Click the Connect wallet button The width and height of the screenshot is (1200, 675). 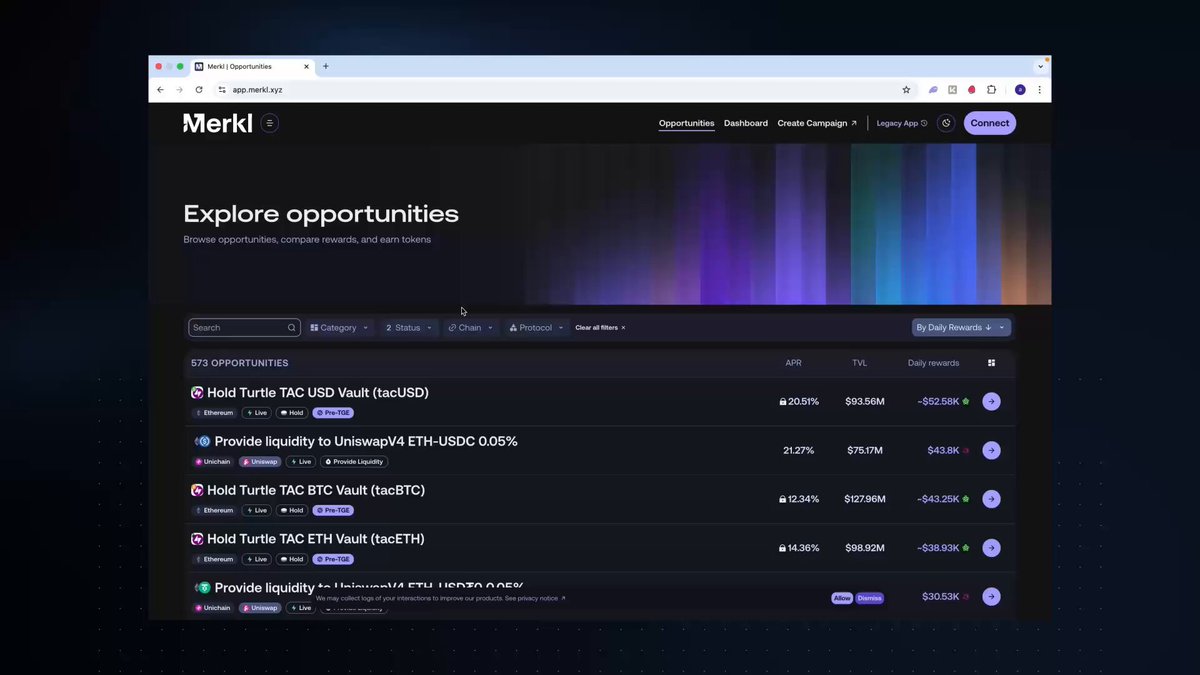(x=989, y=123)
